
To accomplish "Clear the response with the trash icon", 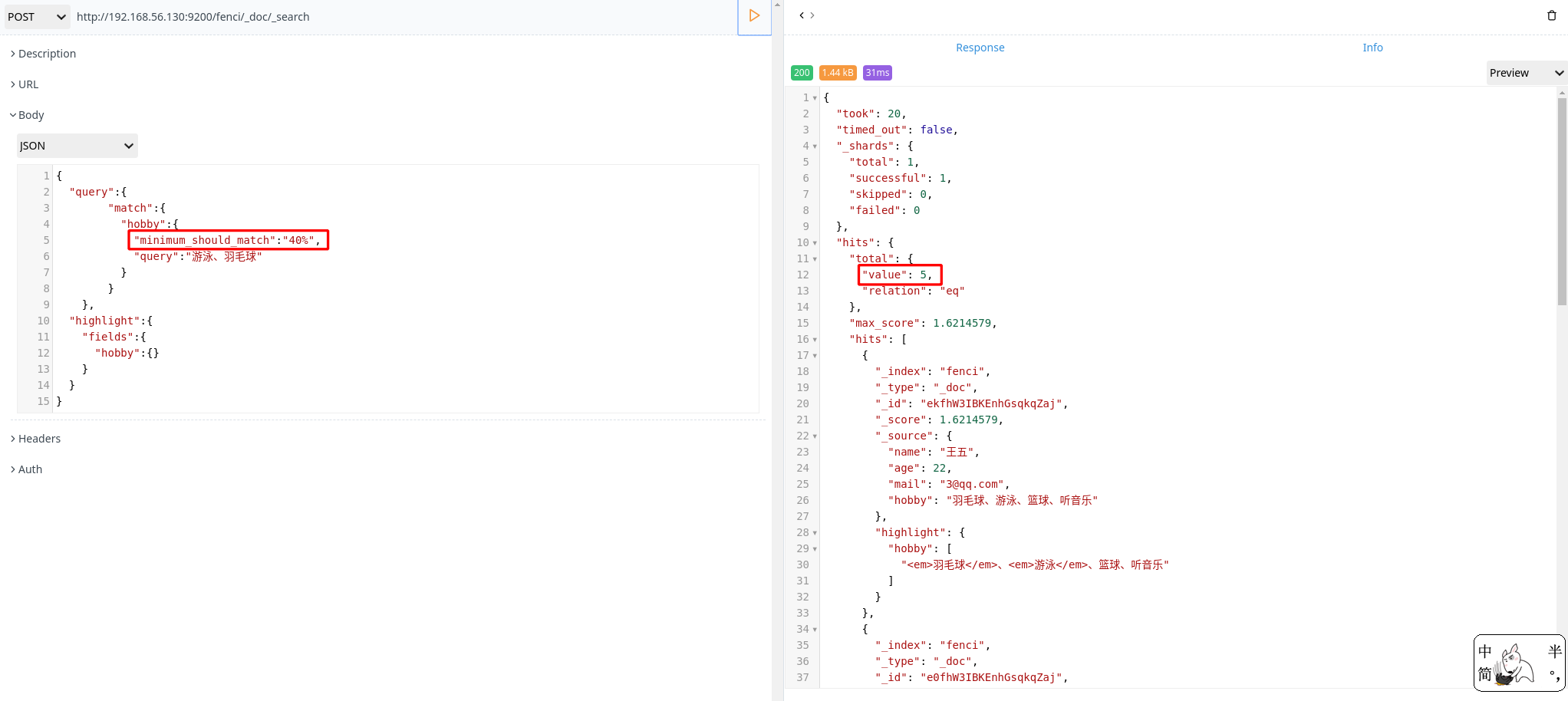I will tap(1553, 15).
